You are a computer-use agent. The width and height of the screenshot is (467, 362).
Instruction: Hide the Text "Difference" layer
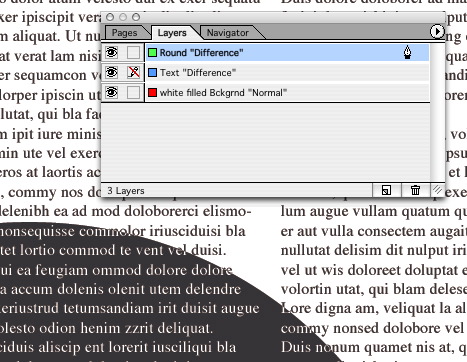111,72
